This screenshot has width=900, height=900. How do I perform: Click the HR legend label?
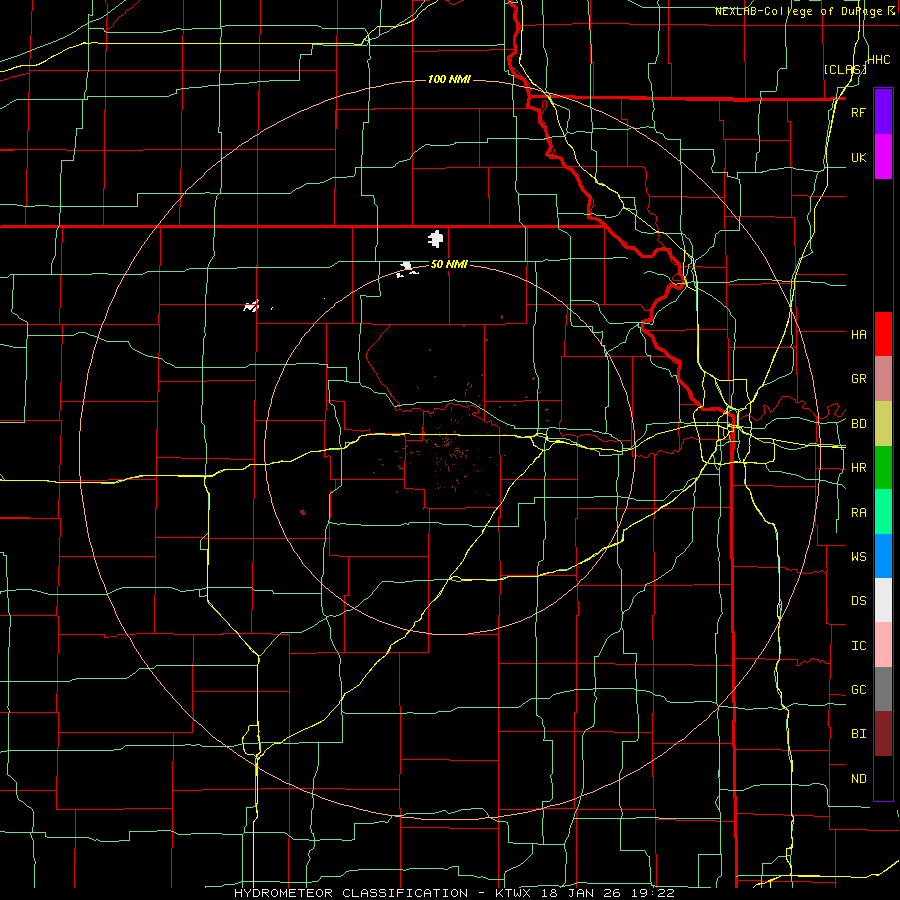pyautogui.click(x=858, y=468)
